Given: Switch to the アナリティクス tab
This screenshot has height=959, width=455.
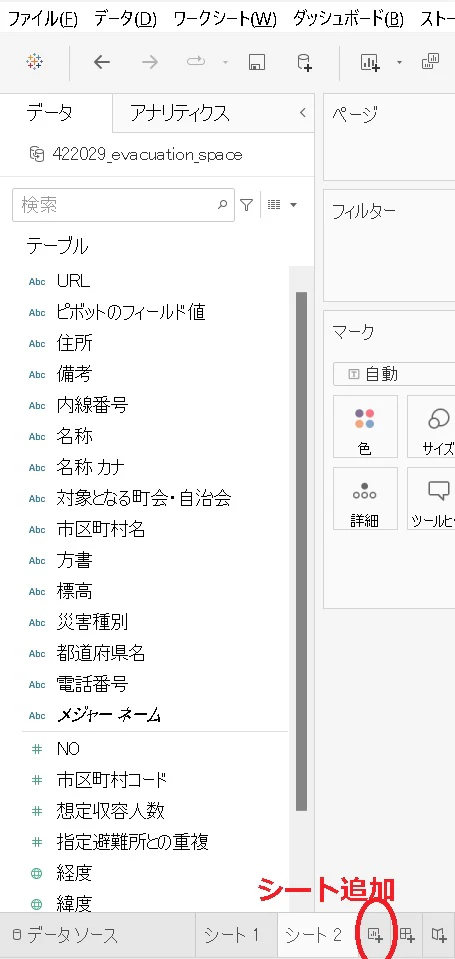Looking at the screenshot, I should (180, 113).
